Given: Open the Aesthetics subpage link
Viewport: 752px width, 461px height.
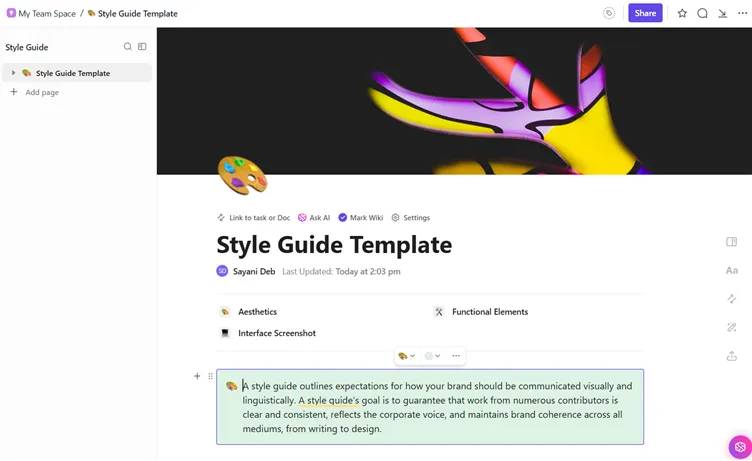Looking at the screenshot, I should (x=258, y=312).
